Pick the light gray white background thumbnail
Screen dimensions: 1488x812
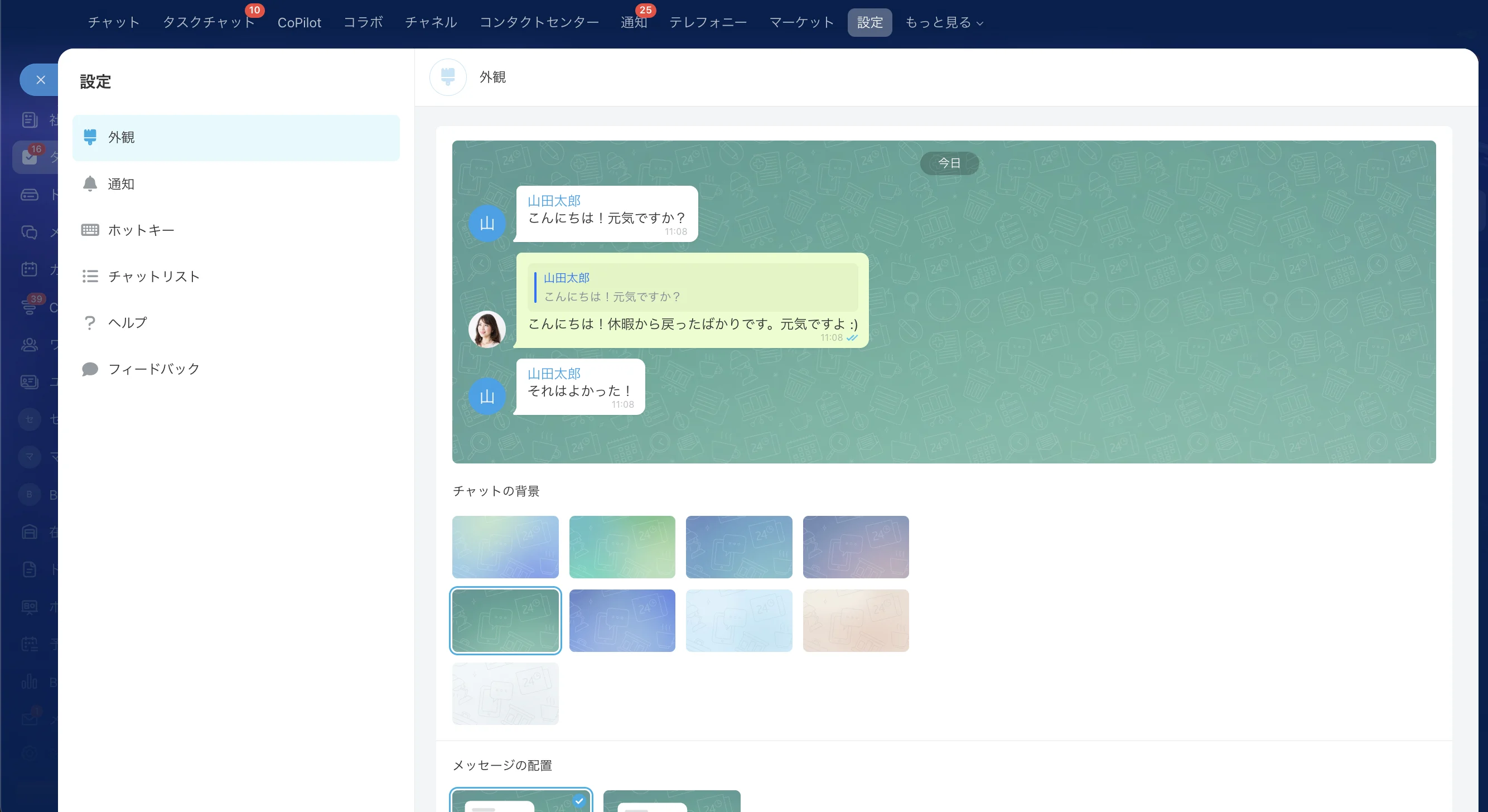tap(505, 694)
